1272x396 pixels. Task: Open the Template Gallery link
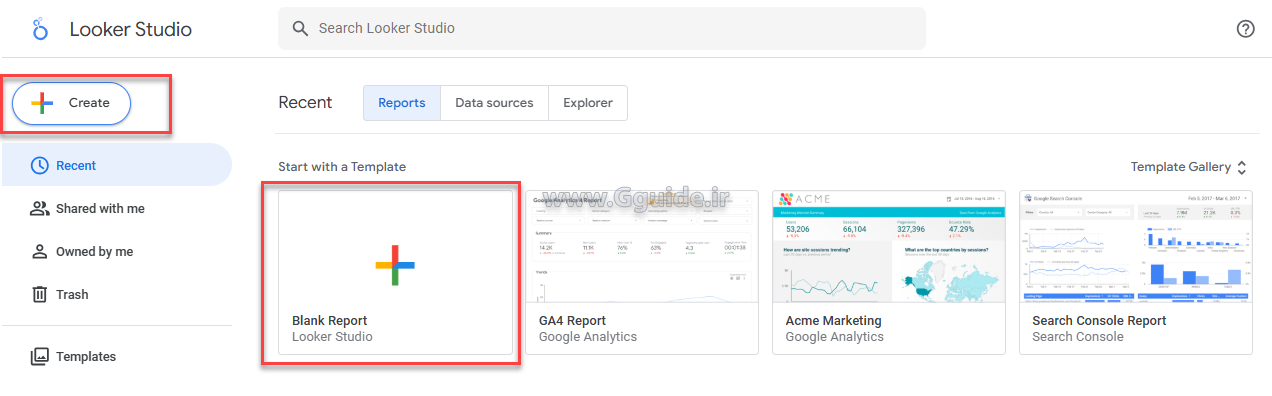coord(1180,167)
